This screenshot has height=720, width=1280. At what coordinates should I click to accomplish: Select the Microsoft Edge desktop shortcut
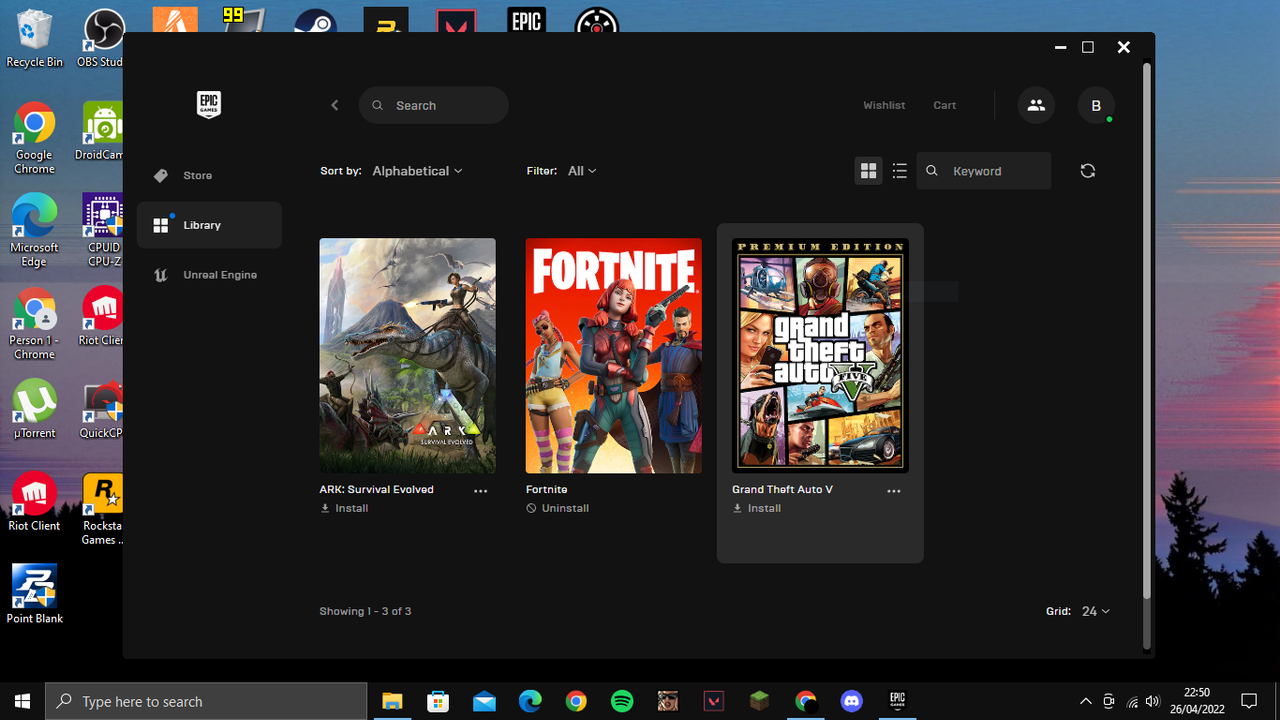(x=35, y=230)
